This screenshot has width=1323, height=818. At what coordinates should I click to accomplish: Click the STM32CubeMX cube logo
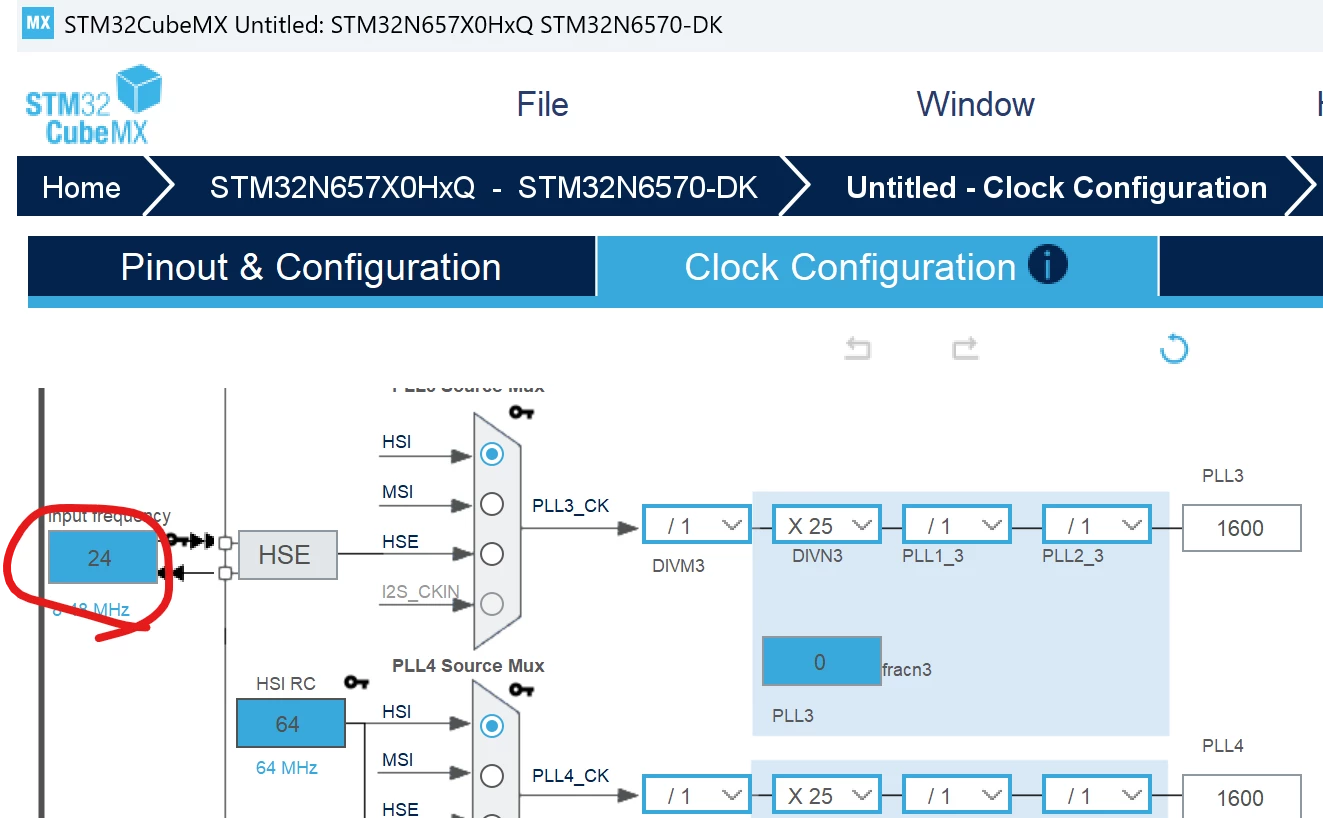pyautogui.click(x=93, y=105)
